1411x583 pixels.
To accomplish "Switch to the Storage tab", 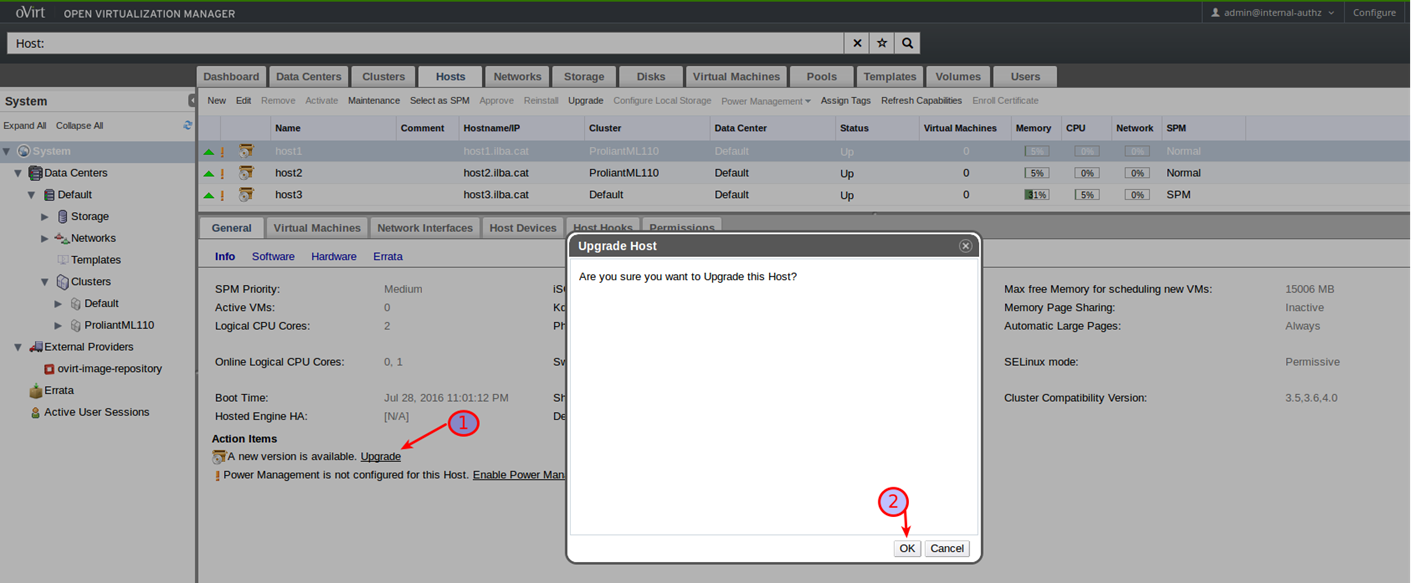I will tap(584, 76).
